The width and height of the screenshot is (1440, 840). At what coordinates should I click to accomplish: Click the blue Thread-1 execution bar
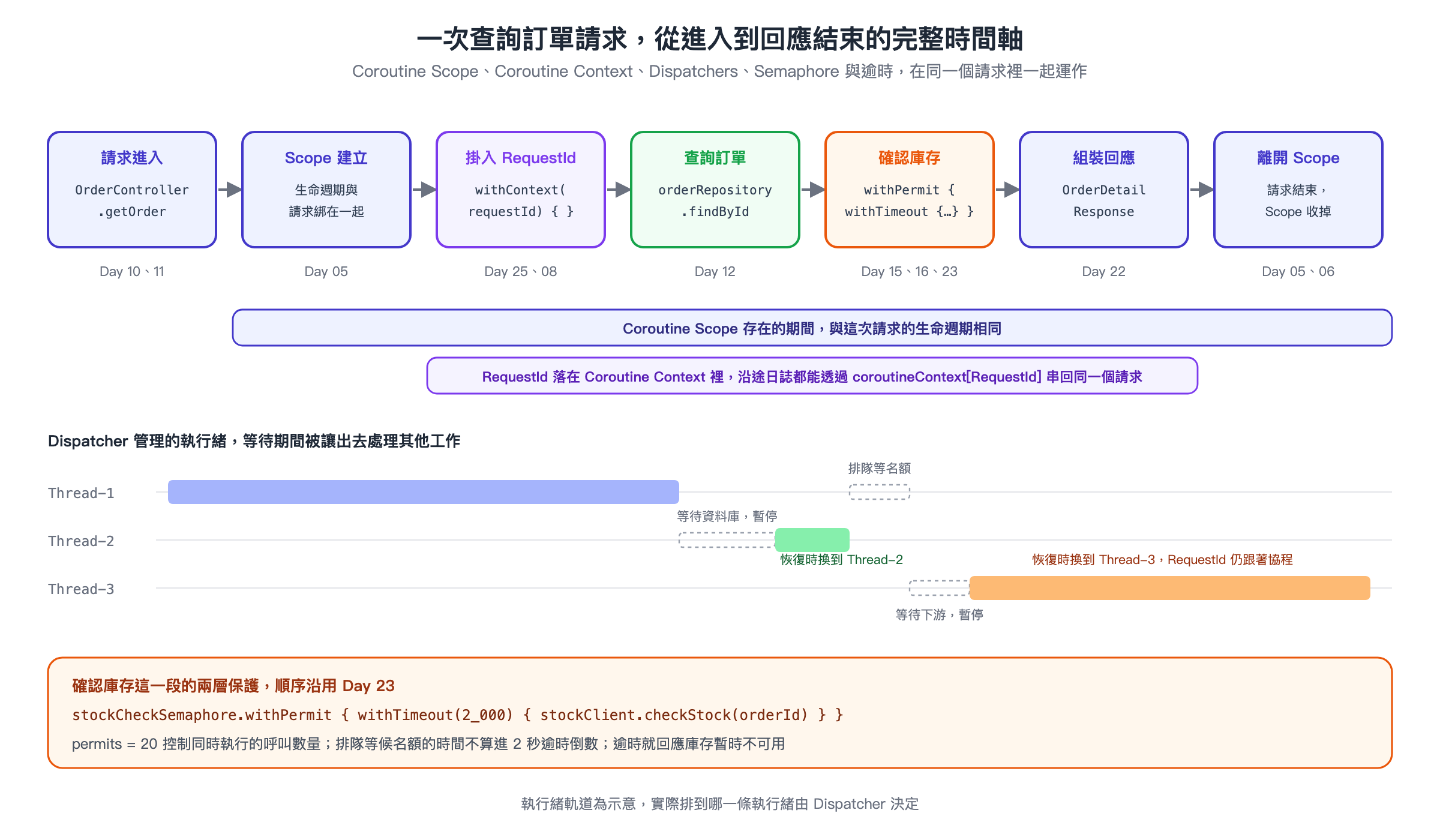point(424,492)
